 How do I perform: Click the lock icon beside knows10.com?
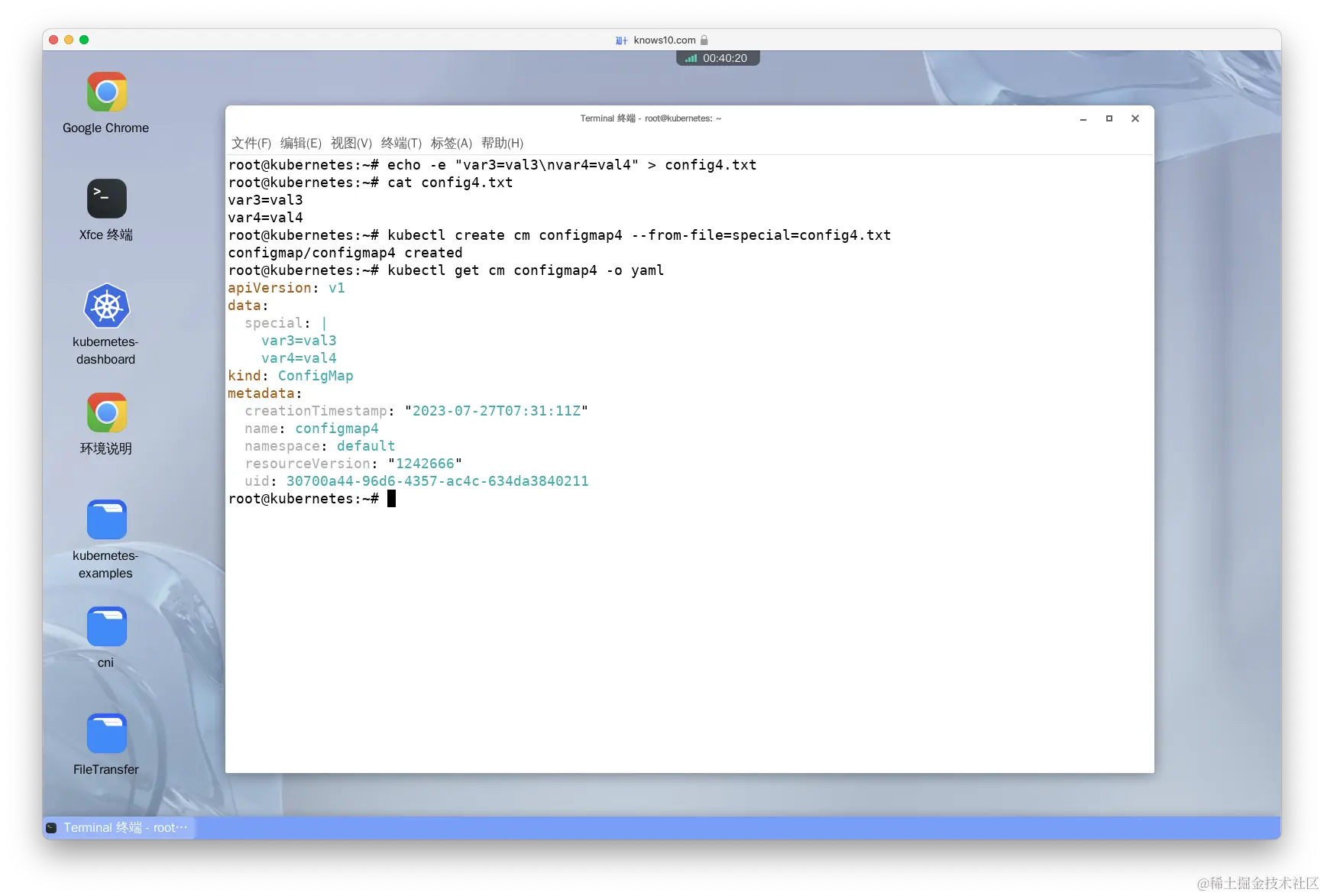click(704, 40)
